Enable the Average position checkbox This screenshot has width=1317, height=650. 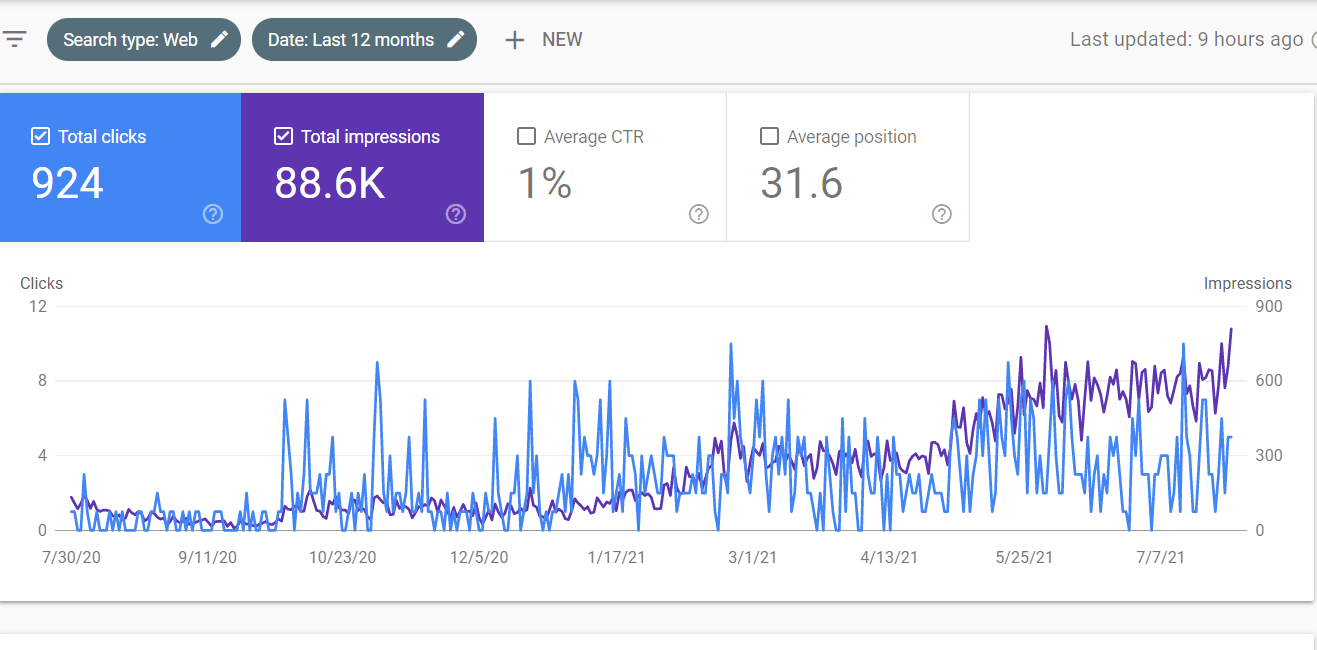click(x=769, y=137)
